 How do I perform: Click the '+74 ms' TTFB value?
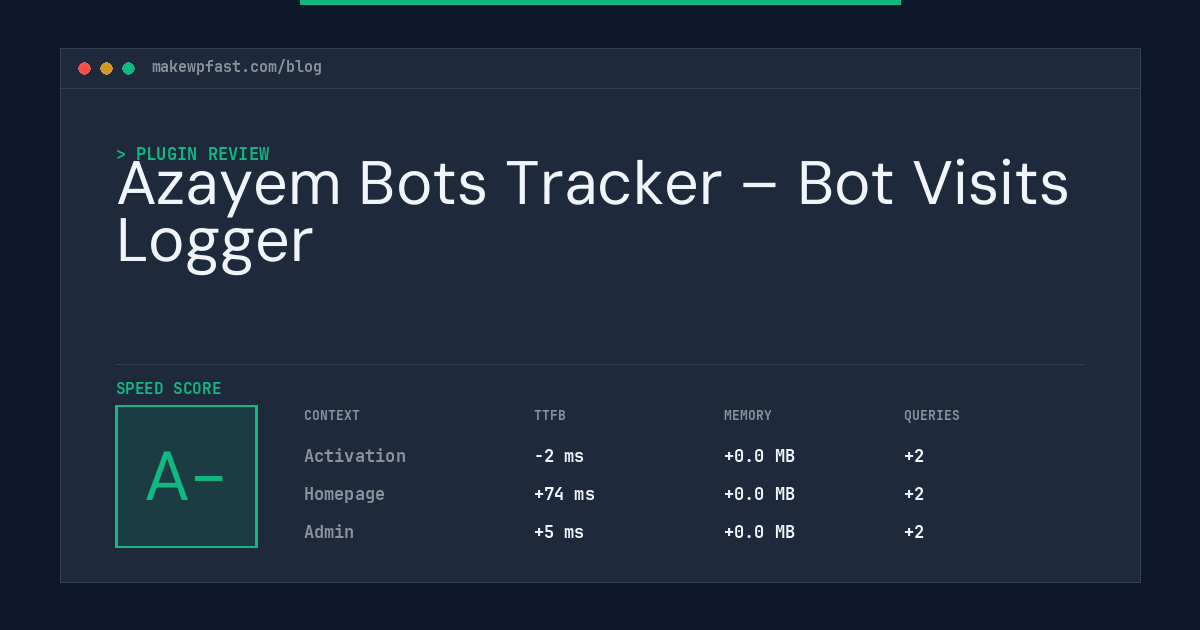pos(564,494)
